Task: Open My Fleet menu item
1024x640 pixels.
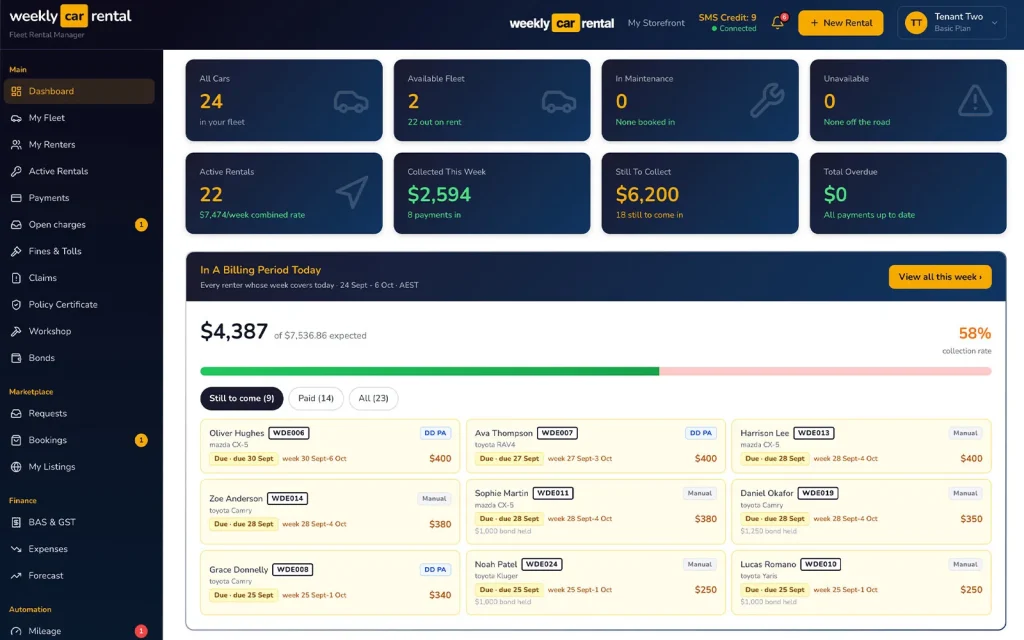Action: tap(79, 118)
